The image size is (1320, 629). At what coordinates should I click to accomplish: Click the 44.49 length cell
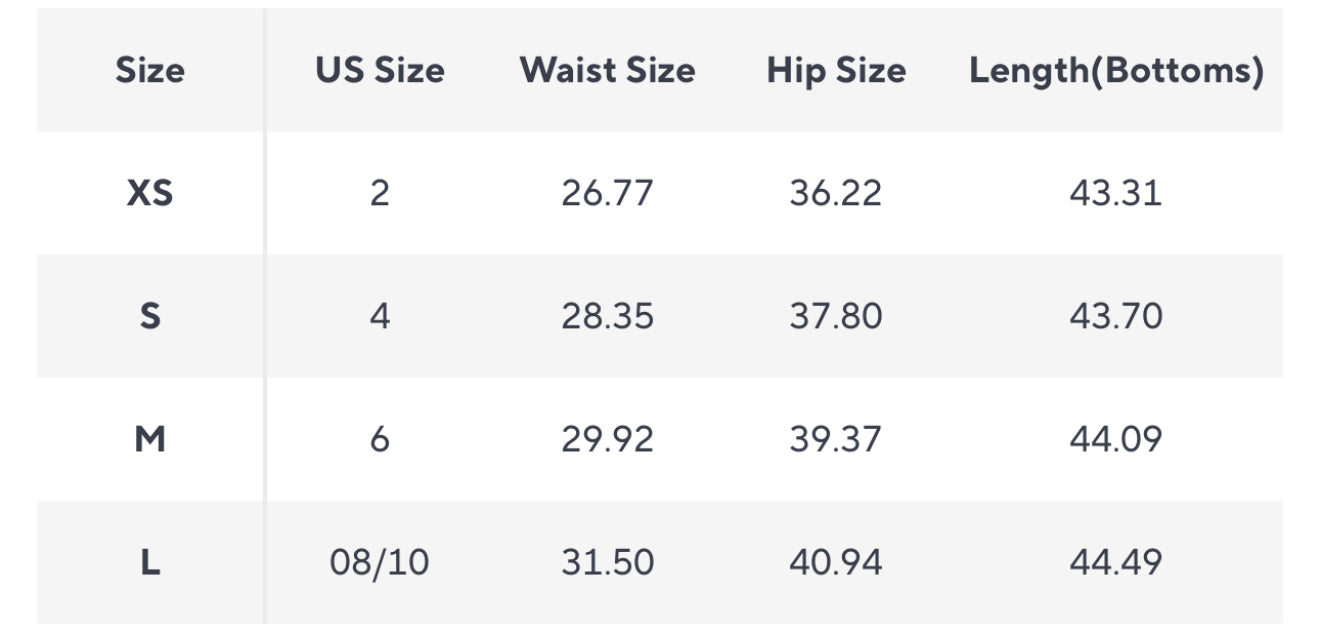(x=1116, y=562)
